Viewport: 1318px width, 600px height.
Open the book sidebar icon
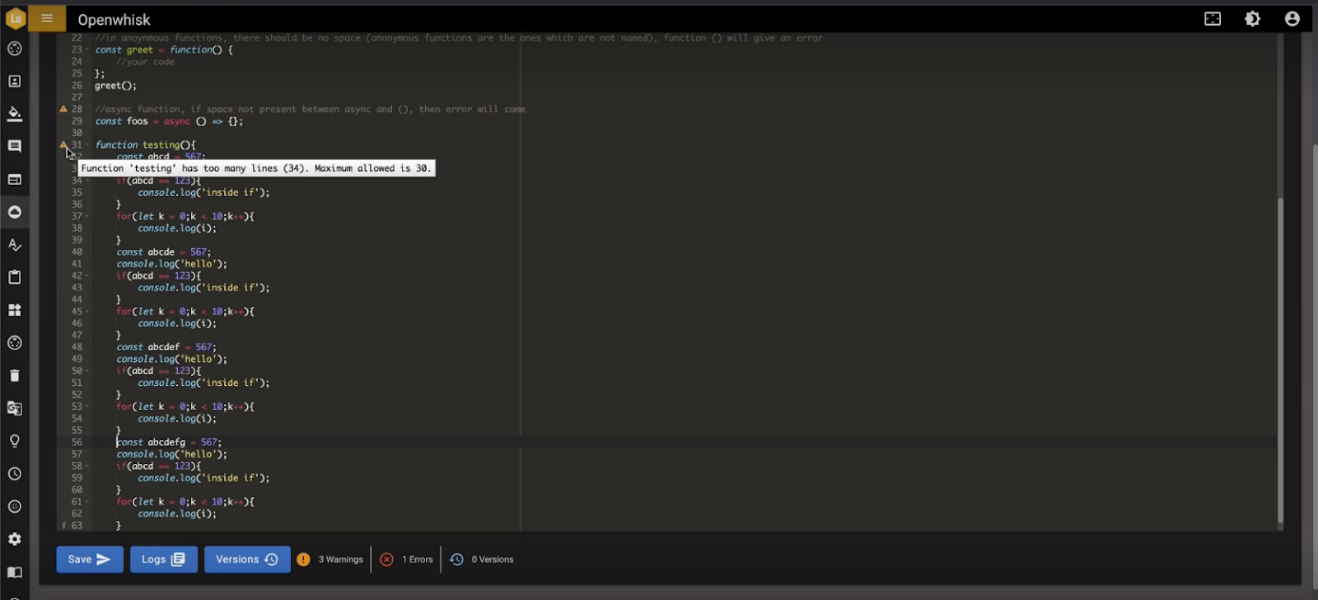point(15,572)
